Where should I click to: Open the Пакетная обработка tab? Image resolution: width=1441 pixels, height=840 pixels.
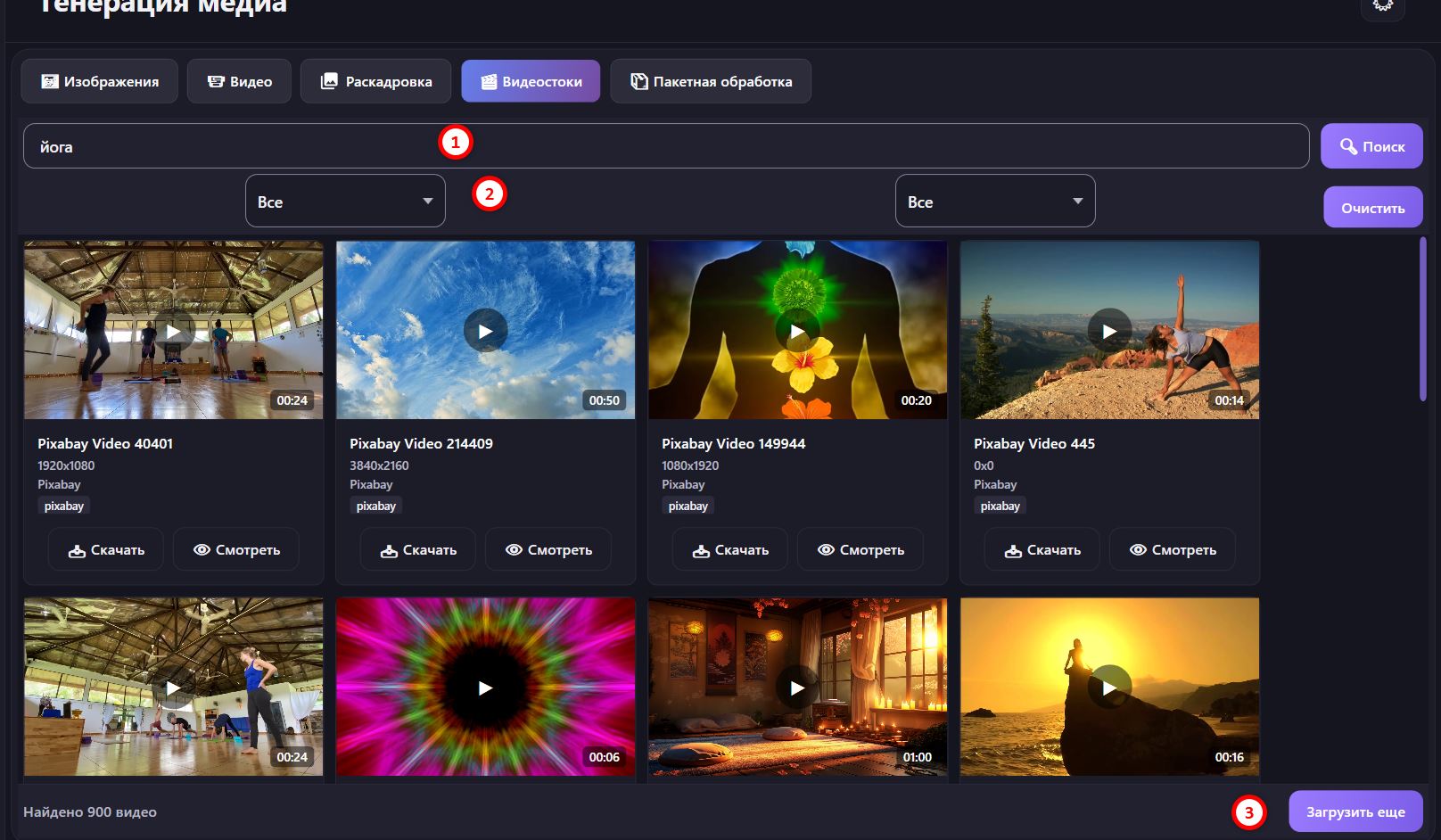(x=711, y=81)
